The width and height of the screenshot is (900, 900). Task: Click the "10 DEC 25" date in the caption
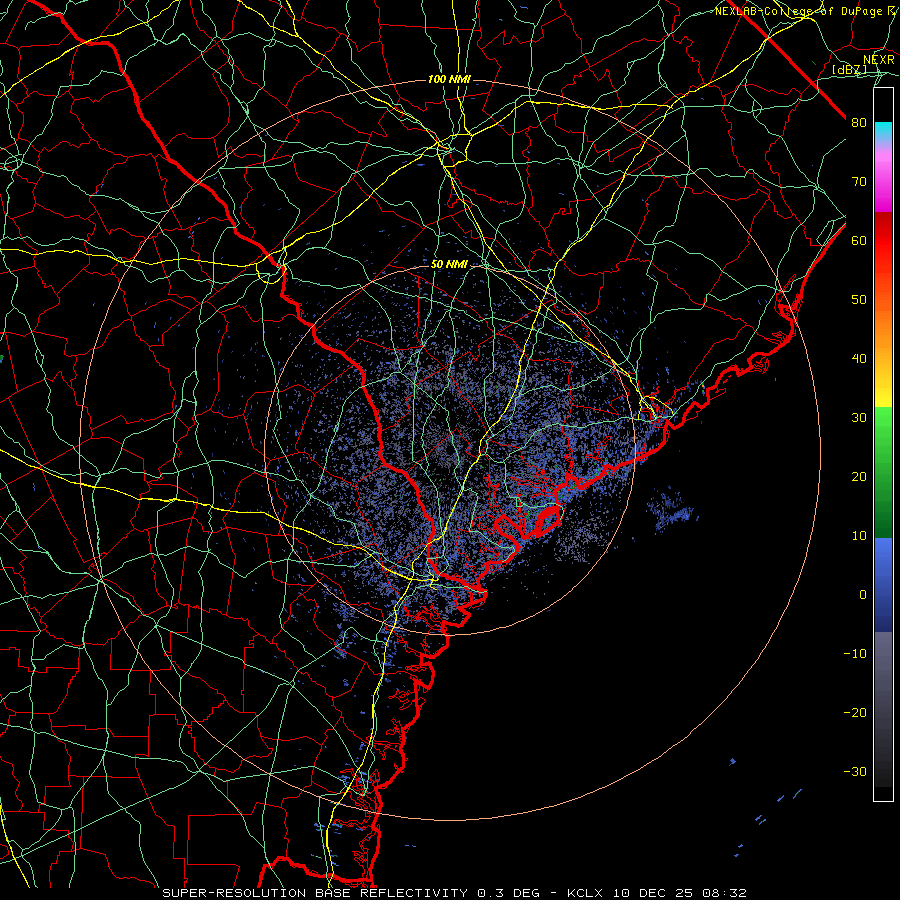(x=654, y=893)
